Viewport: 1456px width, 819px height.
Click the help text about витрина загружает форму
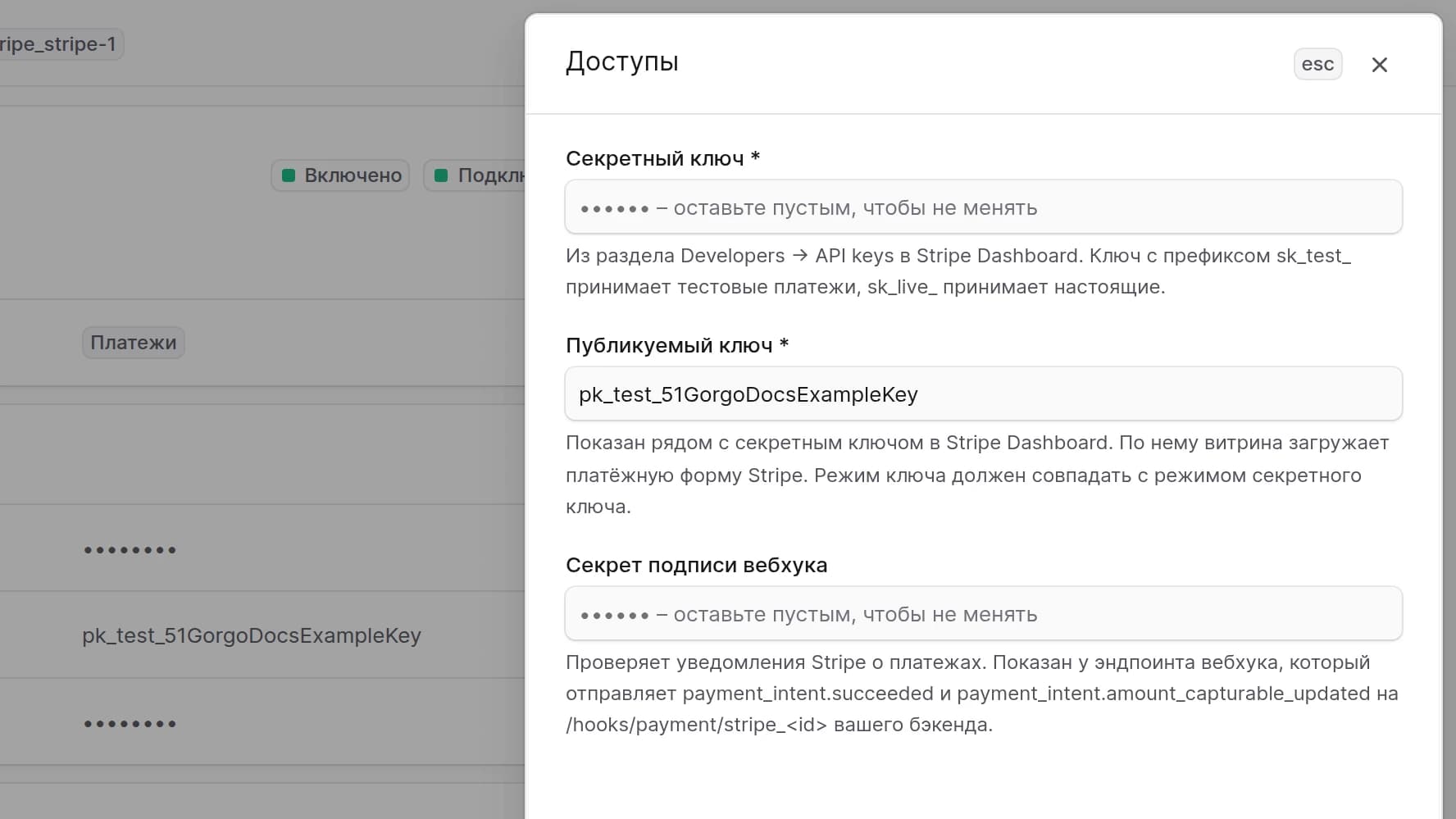coord(977,475)
